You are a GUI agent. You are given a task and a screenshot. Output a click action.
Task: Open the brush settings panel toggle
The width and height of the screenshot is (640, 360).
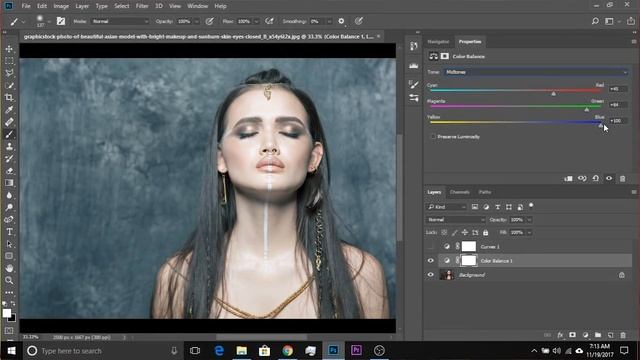coord(61,21)
